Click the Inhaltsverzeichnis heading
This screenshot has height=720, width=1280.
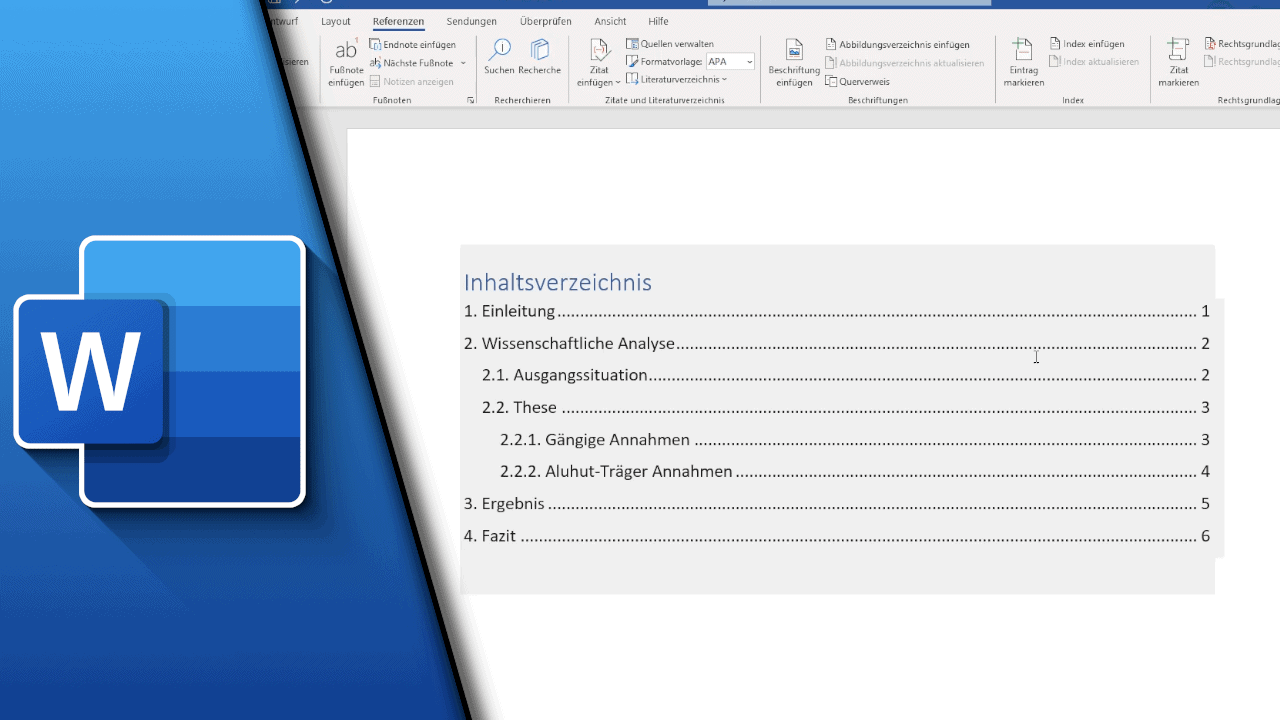point(558,283)
